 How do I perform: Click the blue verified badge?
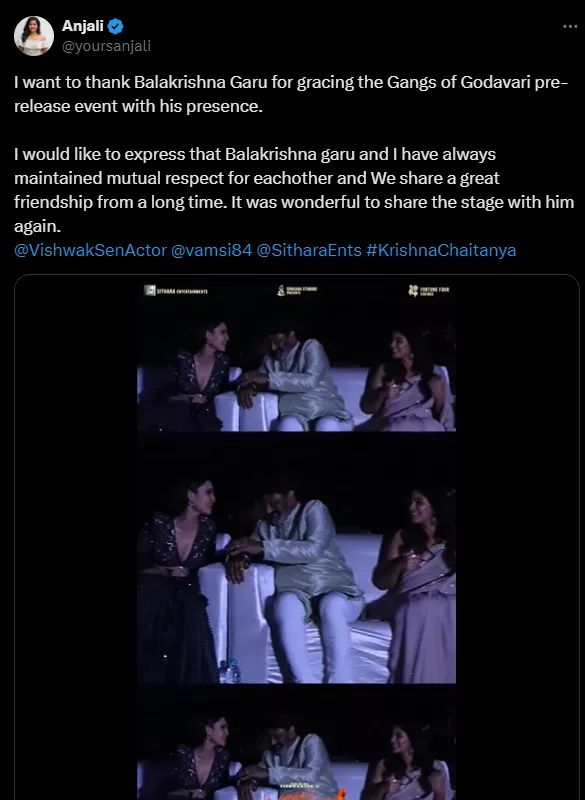[x=115, y=26]
